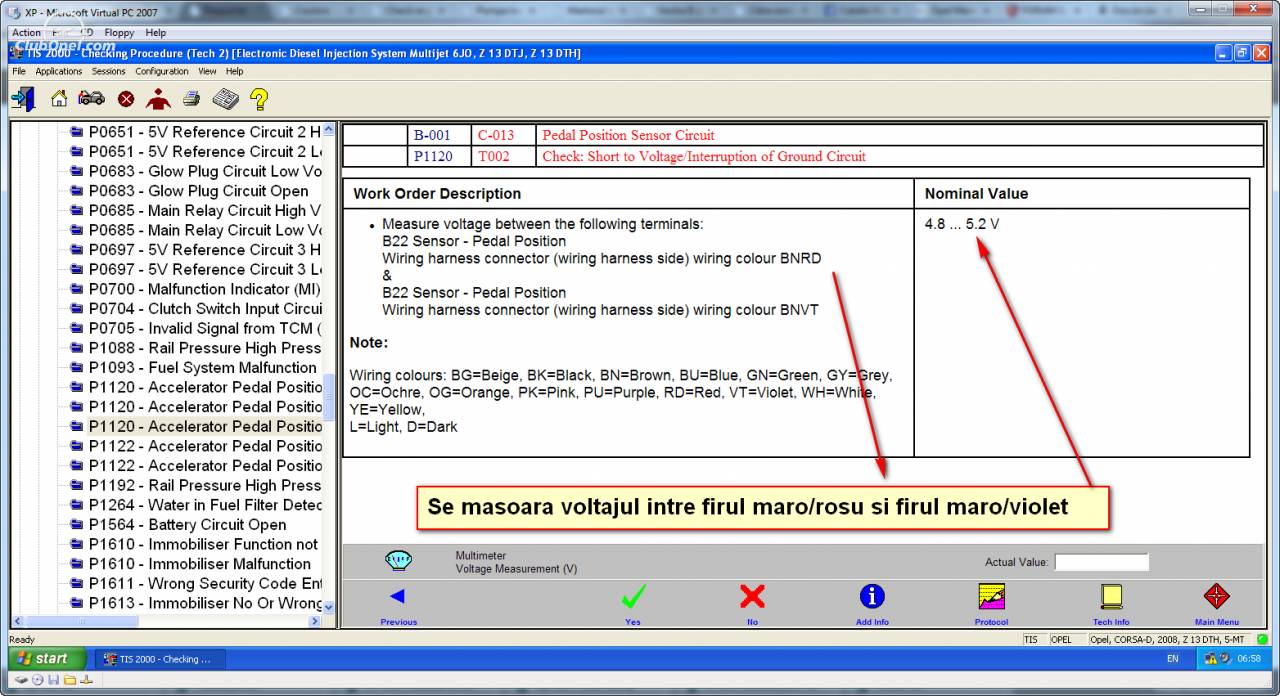Open the newspaper icon in the toolbar
The height and width of the screenshot is (696, 1280).
(225, 99)
